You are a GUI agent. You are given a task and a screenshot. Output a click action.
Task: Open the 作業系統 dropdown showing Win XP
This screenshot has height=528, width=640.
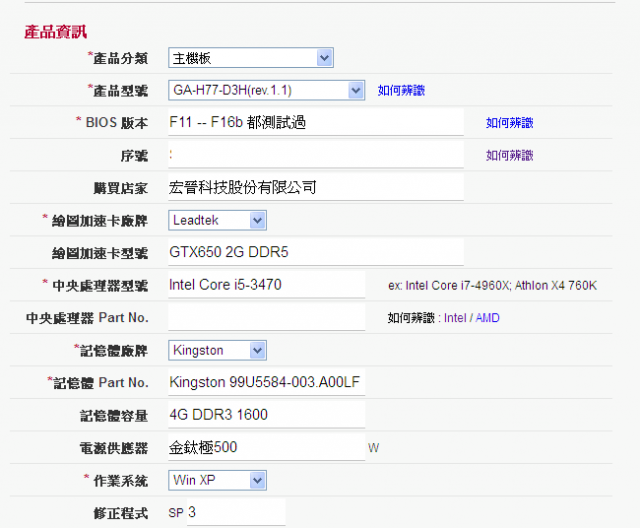pos(217,480)
